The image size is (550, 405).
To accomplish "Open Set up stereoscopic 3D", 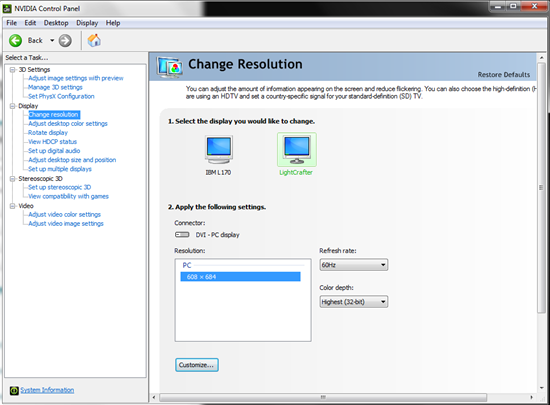I will [x=60, y=187].
